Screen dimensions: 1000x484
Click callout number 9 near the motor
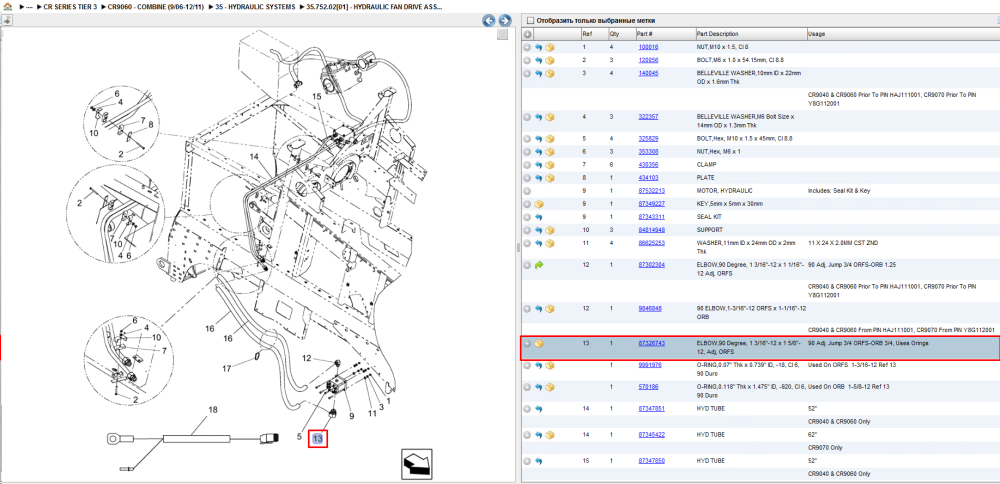(x=350, y=416)
